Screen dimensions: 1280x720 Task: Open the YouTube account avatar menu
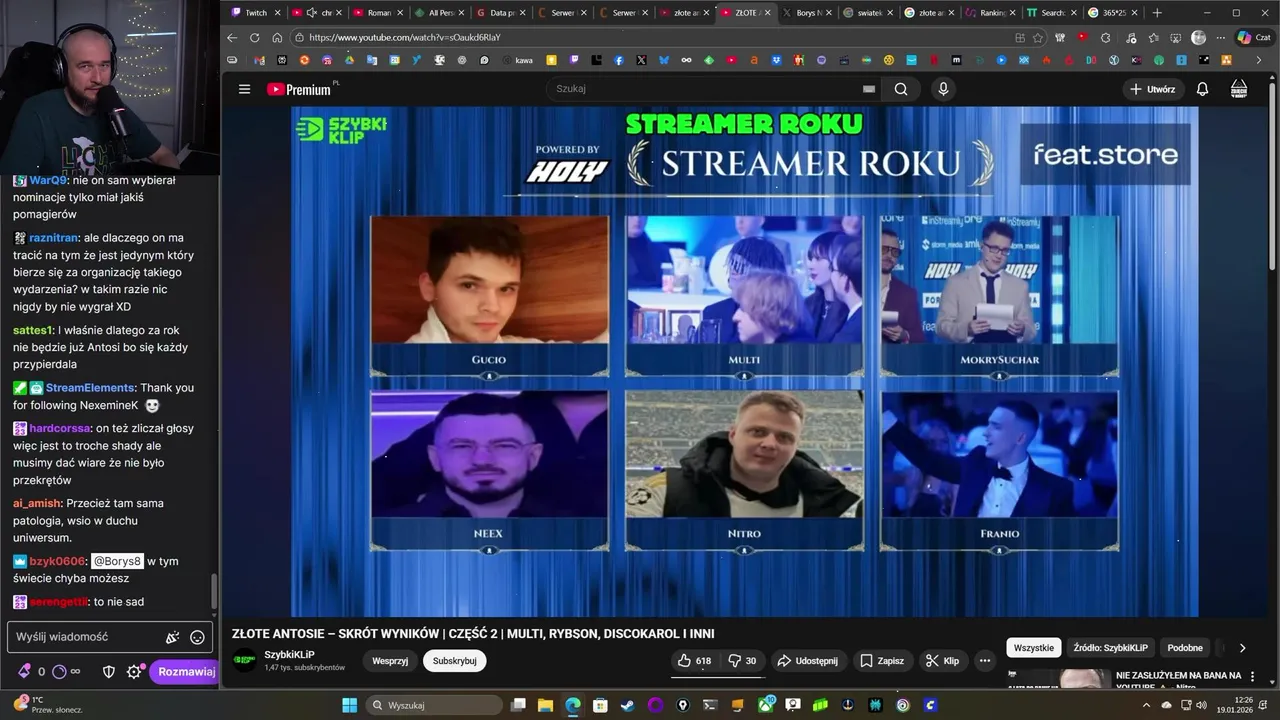[1239, 89]
